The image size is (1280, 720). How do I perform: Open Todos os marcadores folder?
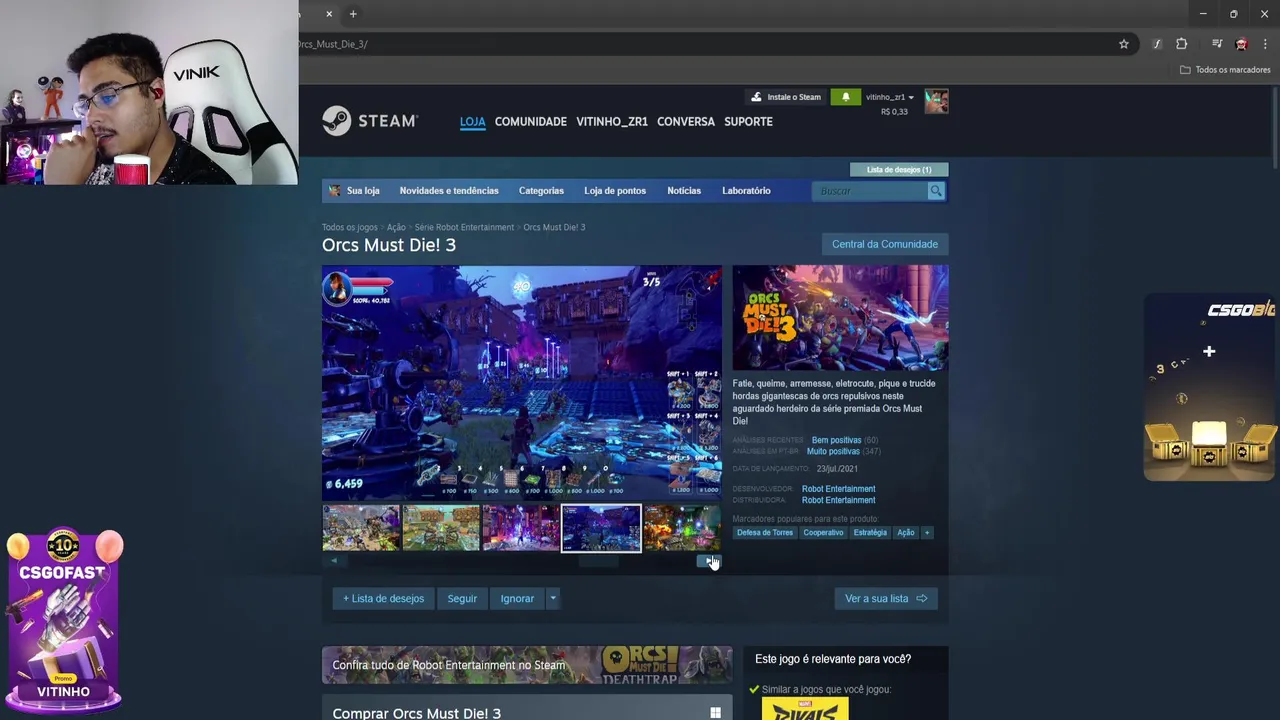1225,70
